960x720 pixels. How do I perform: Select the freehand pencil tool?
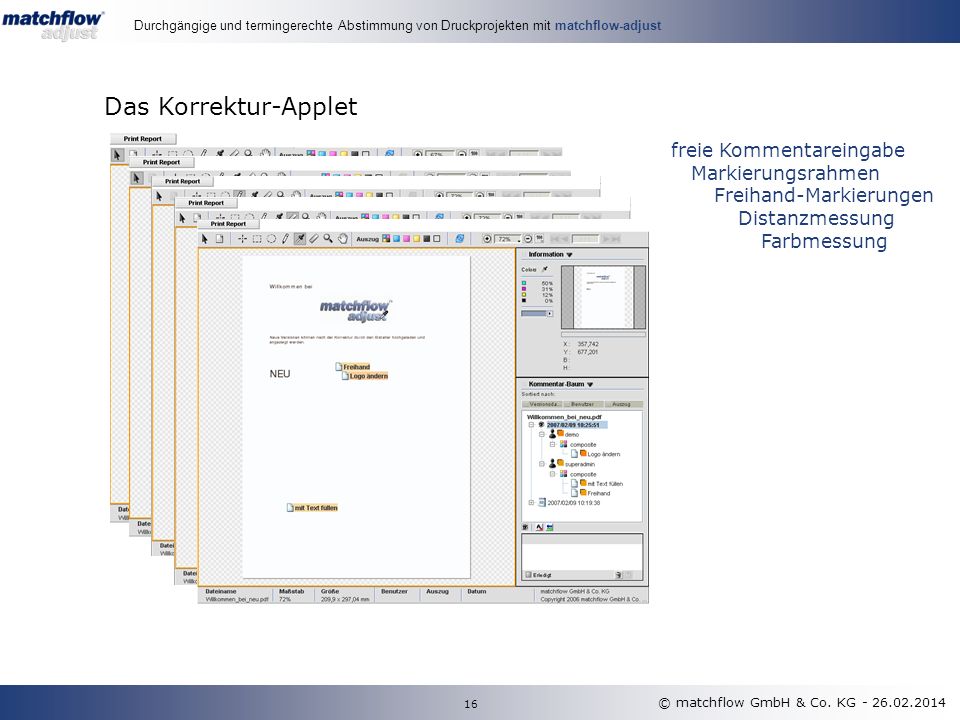(285, 239)
